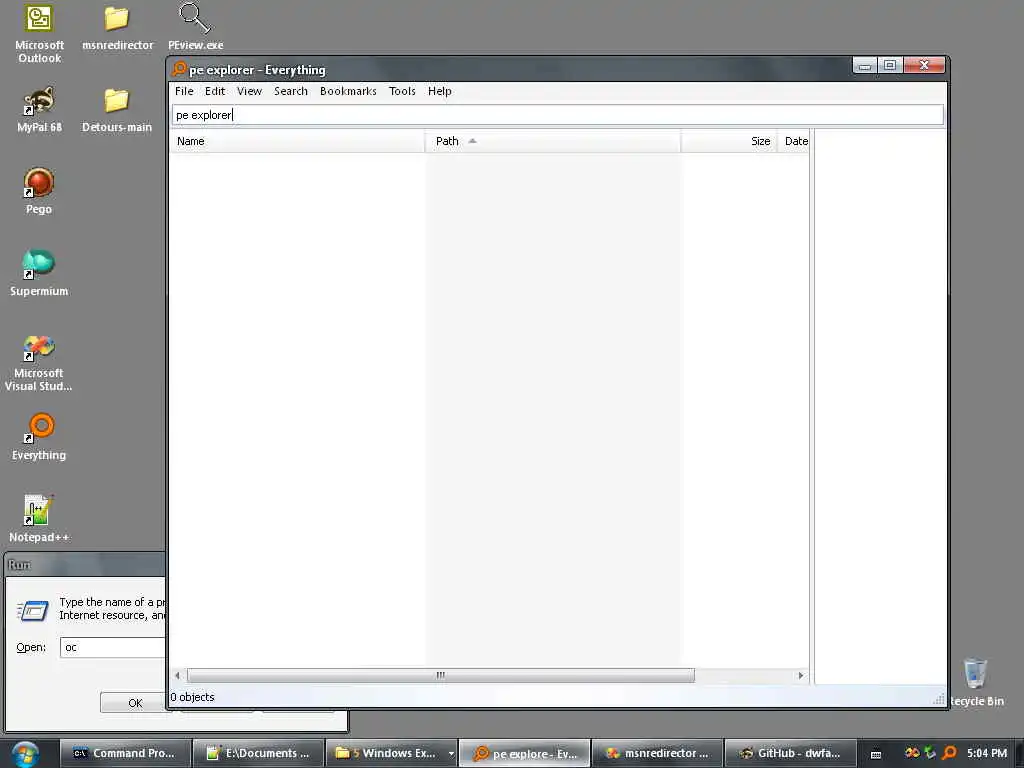Click the scroll left arrow of results list
This screenshot has height=768, width=1024.
click(177, 675)
